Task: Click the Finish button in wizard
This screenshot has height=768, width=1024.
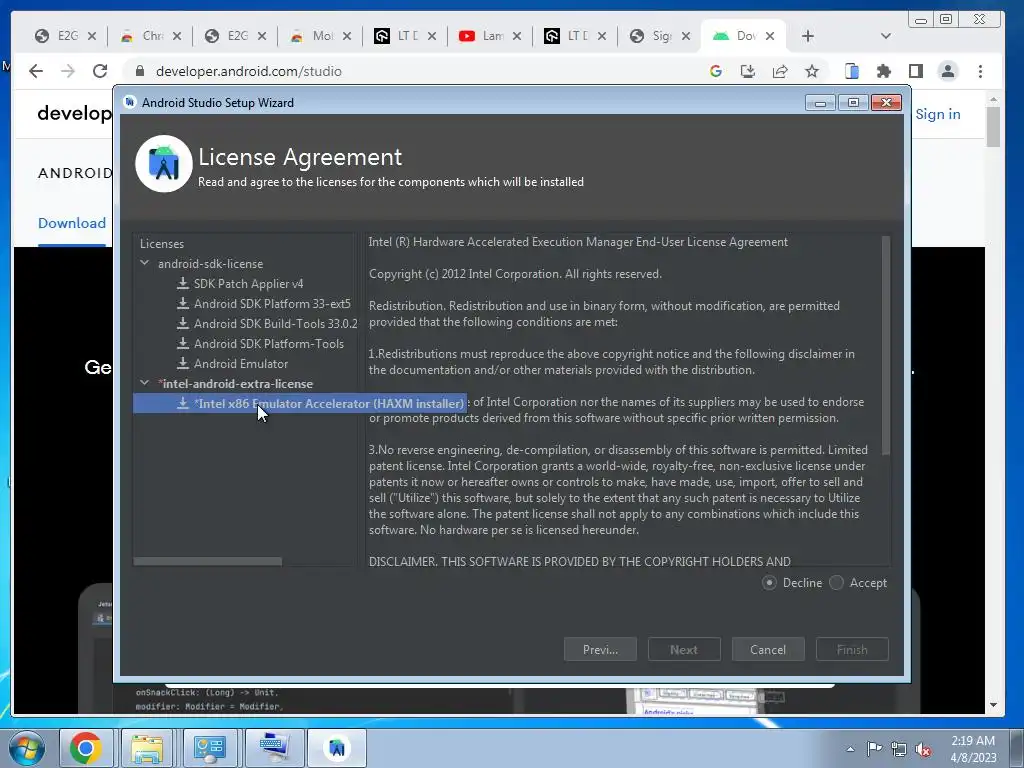Action: click(x=852, y=649)
